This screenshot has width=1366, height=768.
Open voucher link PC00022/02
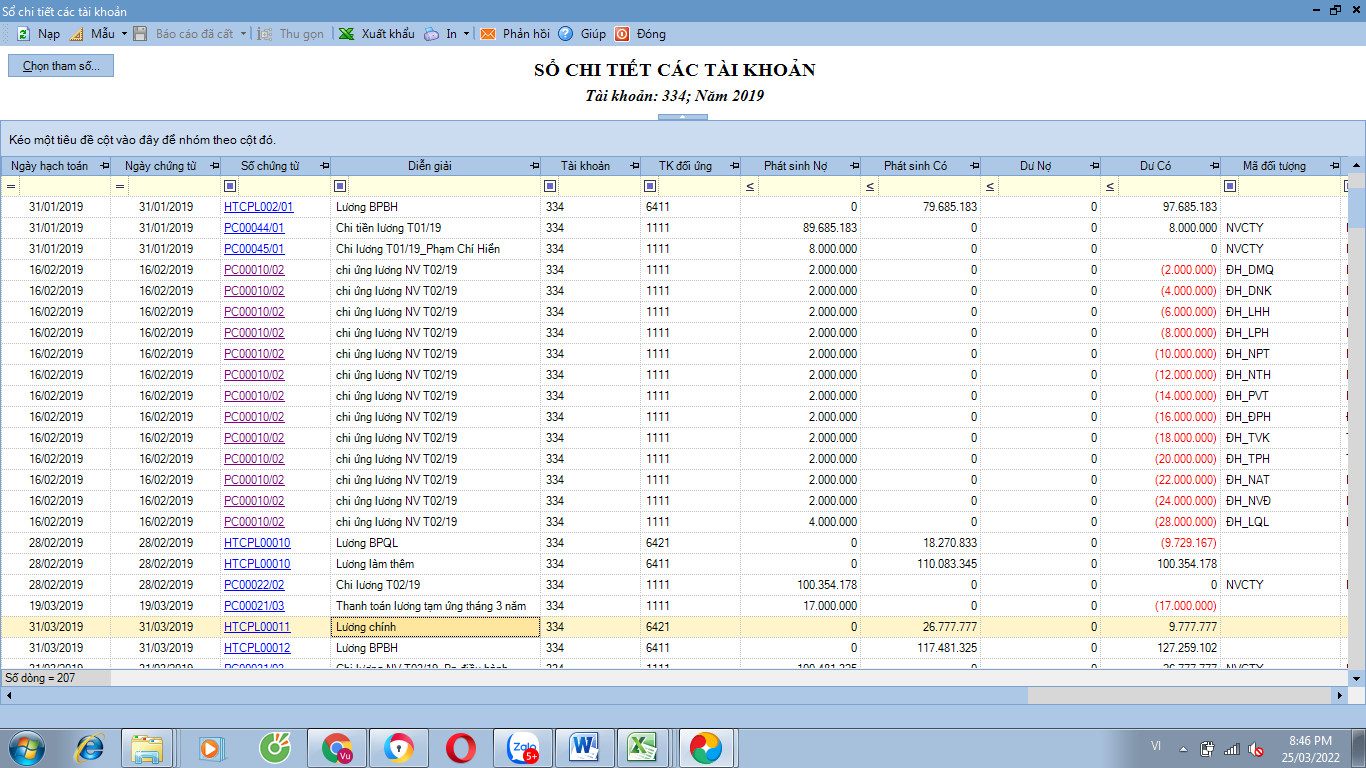tap(254, 585)
